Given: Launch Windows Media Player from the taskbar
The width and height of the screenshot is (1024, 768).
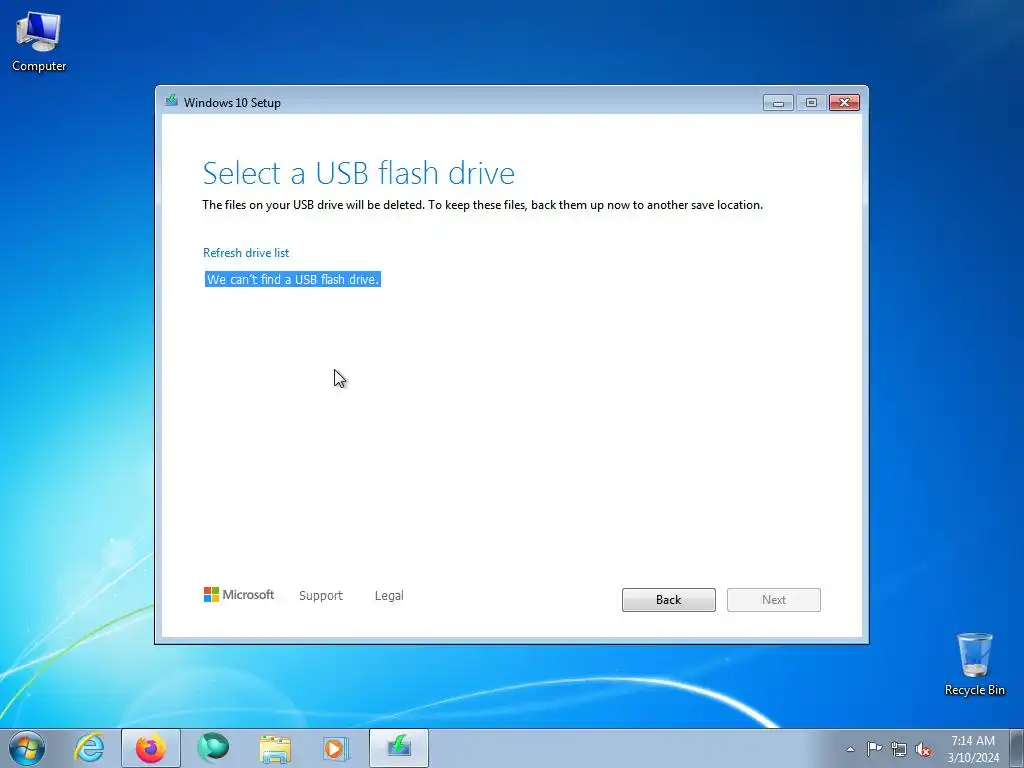Looking at the screenshot, I should [336, 748].
